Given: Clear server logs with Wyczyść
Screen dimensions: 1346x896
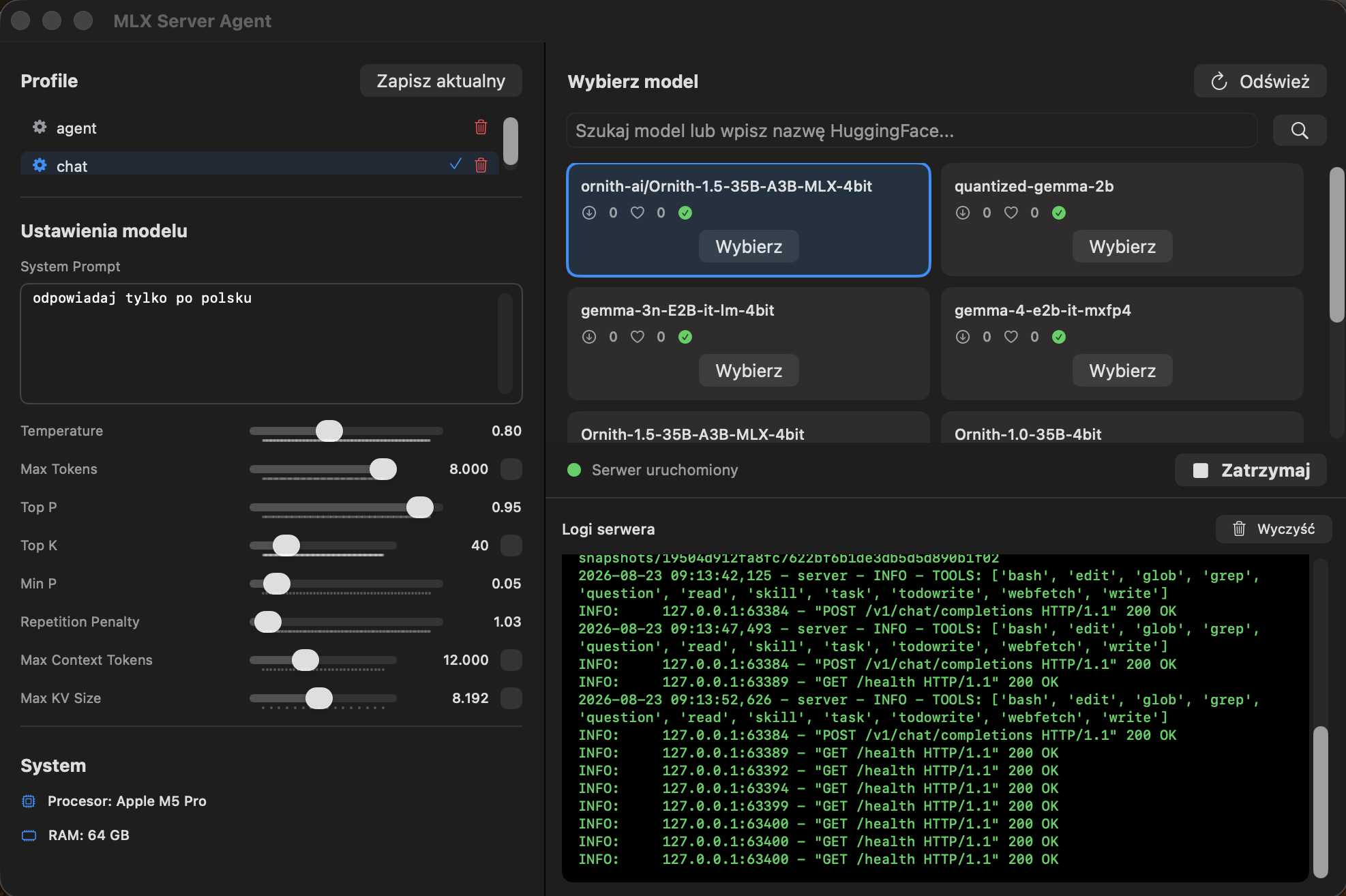Looking at the screenshot, I should tap(1274, 529).
